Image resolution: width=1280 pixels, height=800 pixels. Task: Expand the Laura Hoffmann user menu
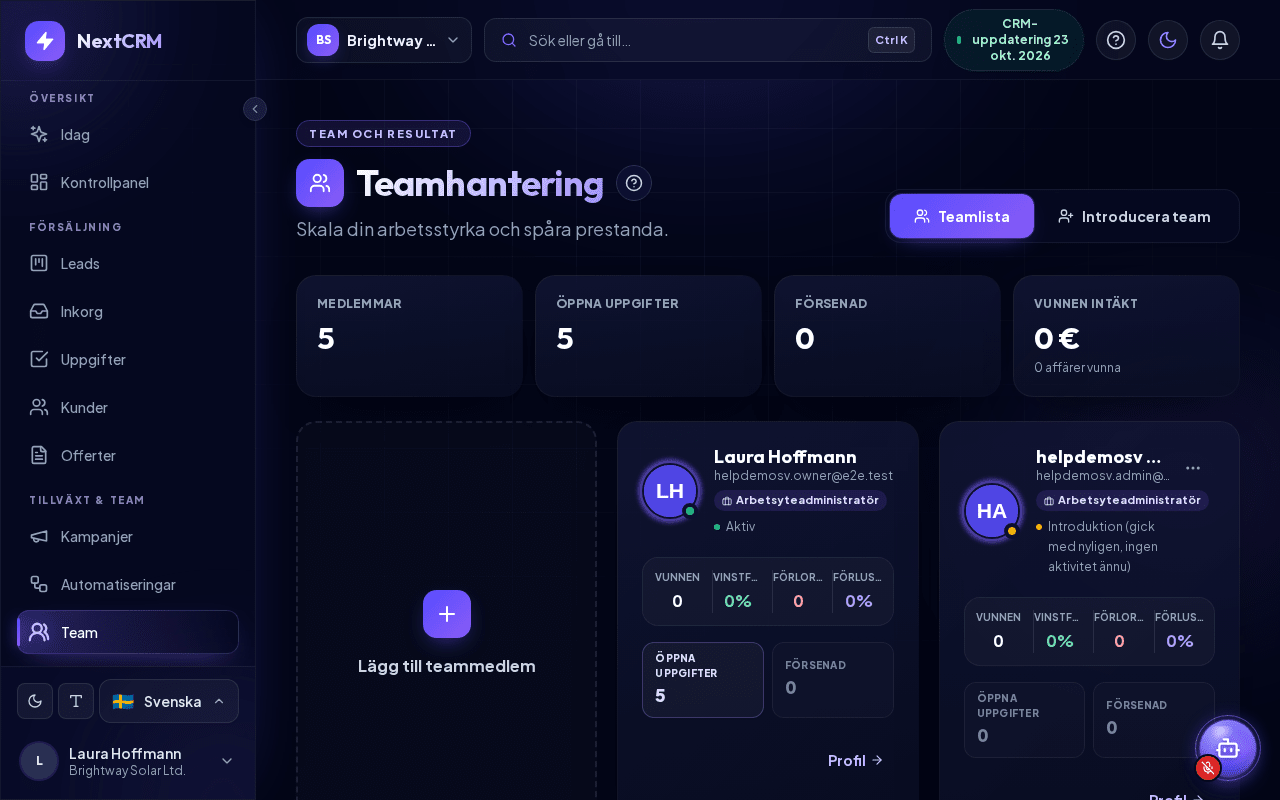click(x=128, y=761)
